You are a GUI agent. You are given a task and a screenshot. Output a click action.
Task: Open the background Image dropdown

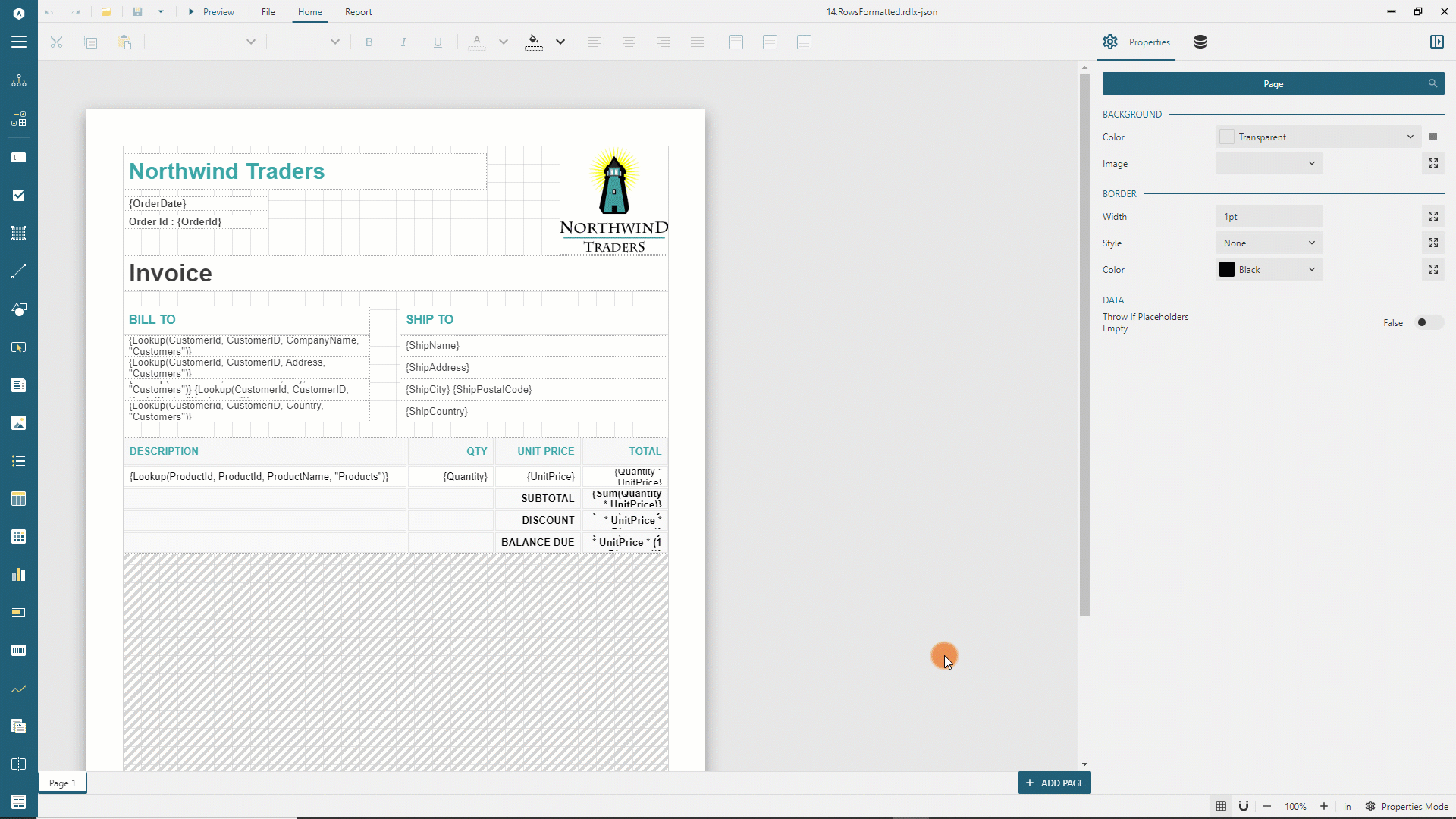(1269, 164)
